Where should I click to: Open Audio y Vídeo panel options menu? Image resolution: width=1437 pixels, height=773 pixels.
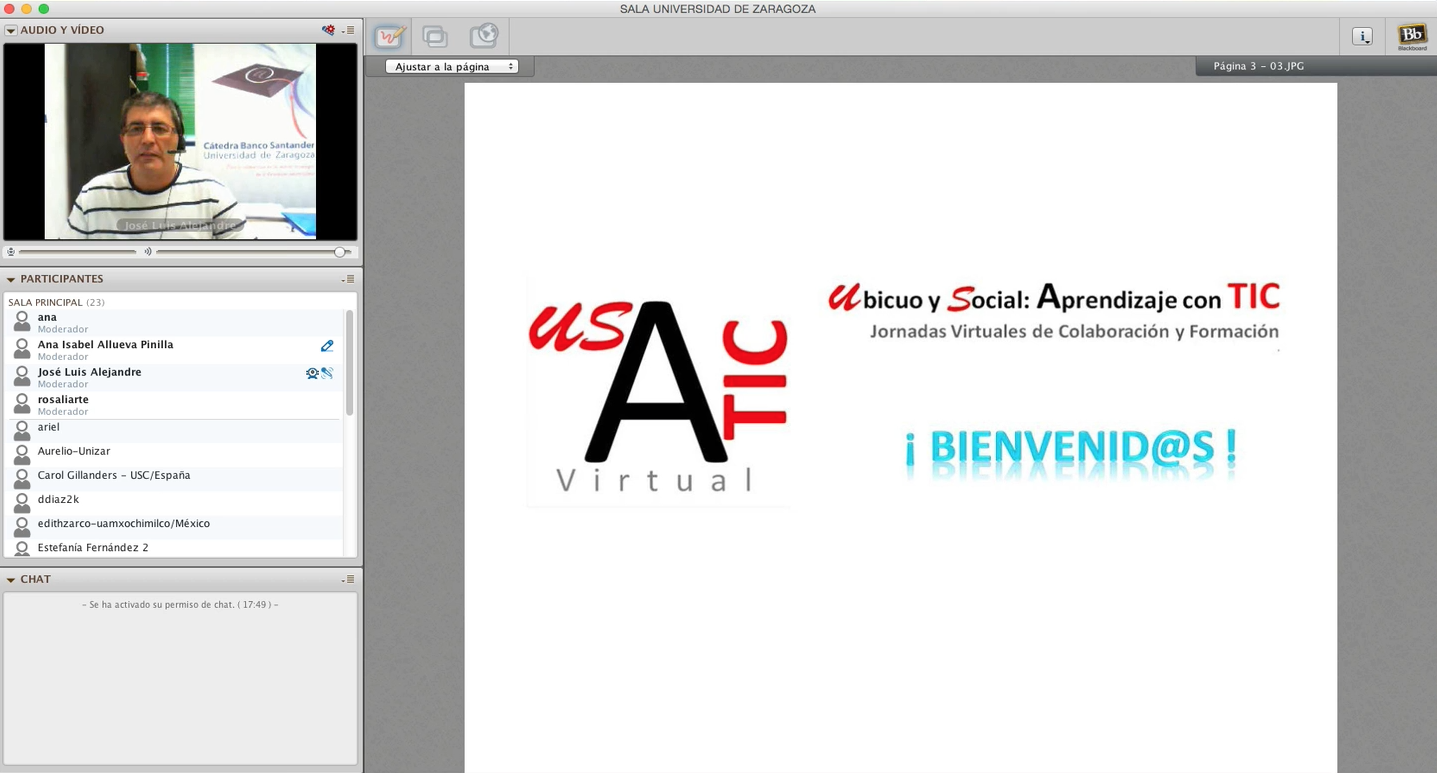coord(348,31)
